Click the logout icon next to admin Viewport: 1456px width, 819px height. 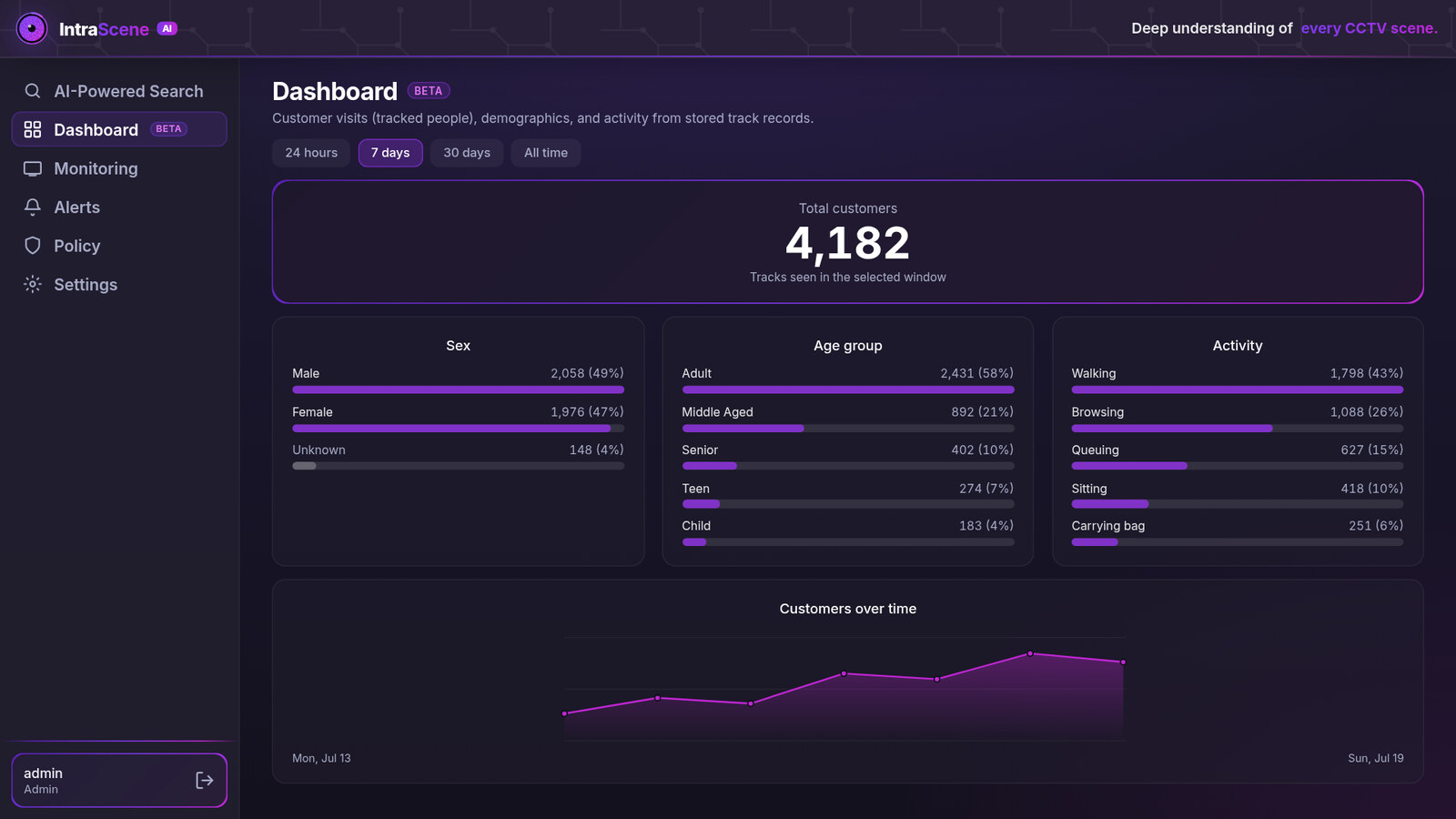pos(205,780)
